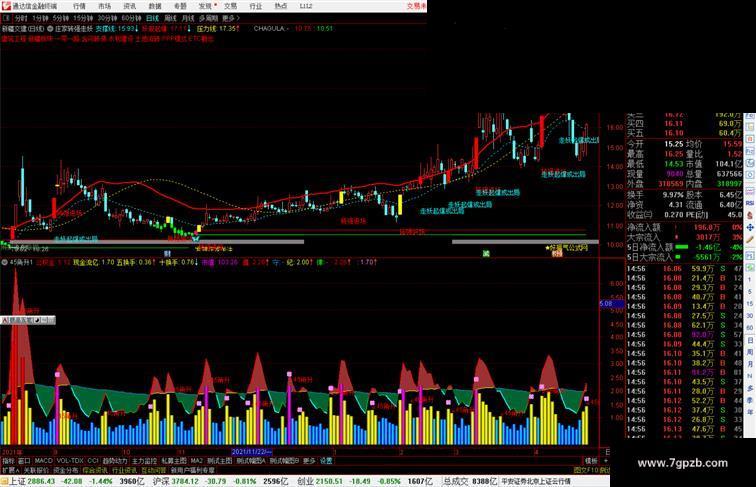Select 年 period in the right sidebar
756x487 pixels.
750,412
